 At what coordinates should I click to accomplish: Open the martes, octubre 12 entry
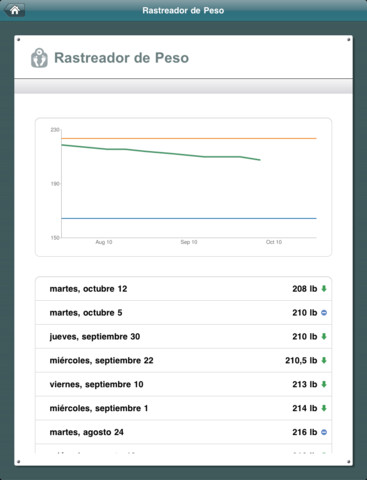point(183,289)
